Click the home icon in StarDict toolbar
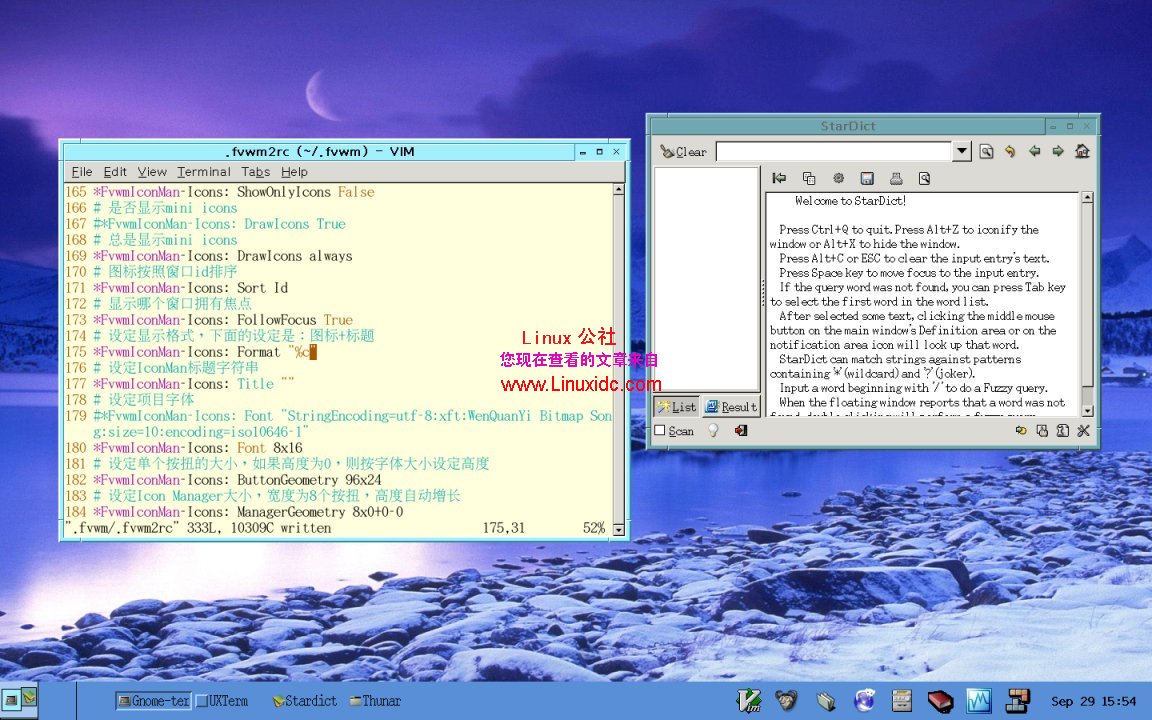The image size is (1152, 720). [x=1081, y=152]
